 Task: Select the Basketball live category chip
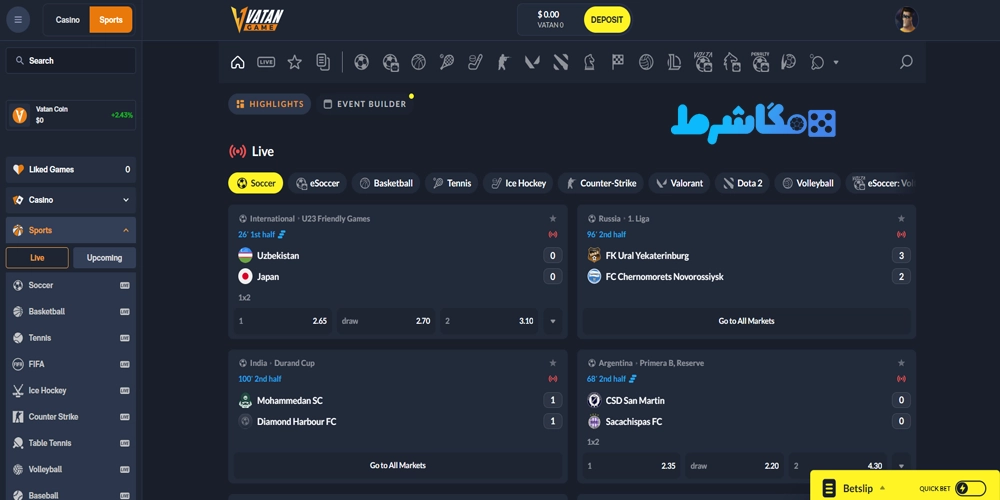click(x=386, y=183)
